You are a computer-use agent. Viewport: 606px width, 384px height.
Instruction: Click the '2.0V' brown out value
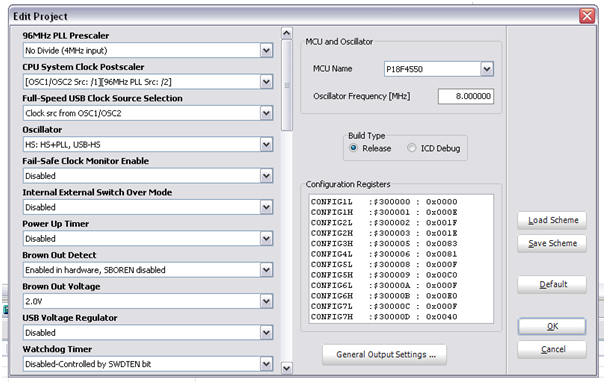(x=34, y=301)
